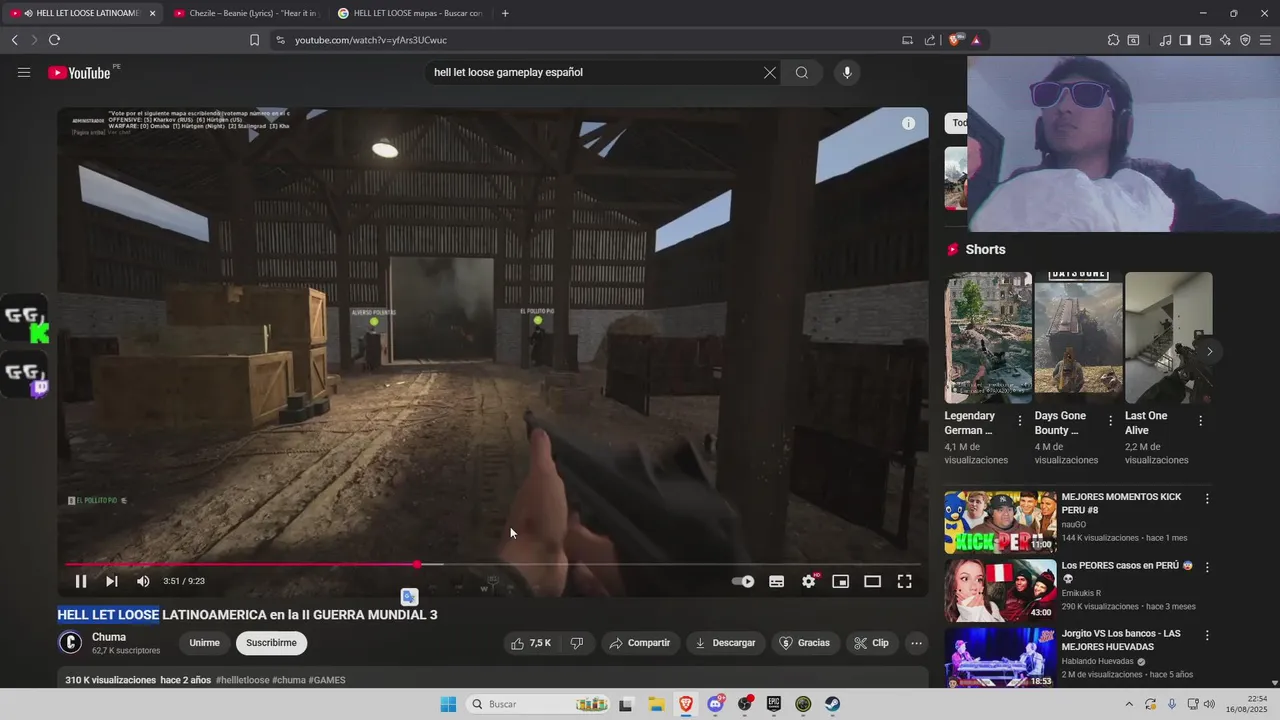Screen dimensions: 1280x720
Task: Open the Days Gone Bounty short
Action: (1078, 338)
